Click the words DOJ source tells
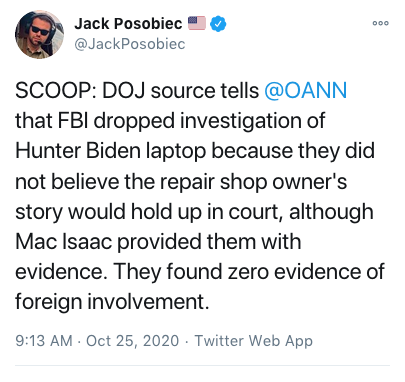Image resolution: width=405 pixels, height=382 pixels. point(181,90)
